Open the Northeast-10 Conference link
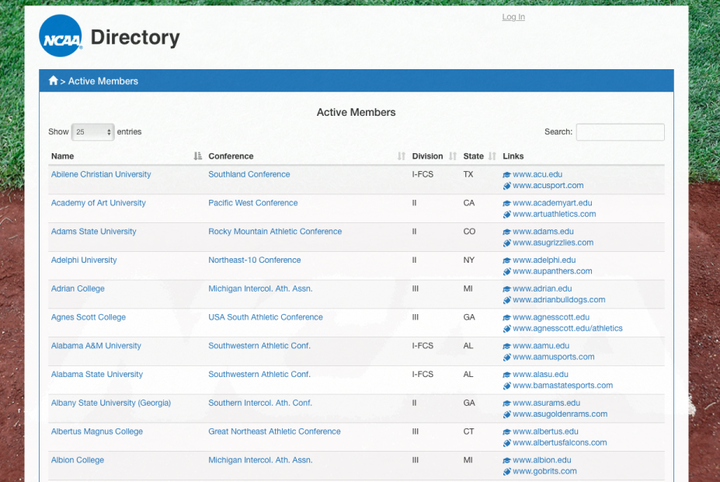The height and width of the screenshot is (482, 720). 254,260
